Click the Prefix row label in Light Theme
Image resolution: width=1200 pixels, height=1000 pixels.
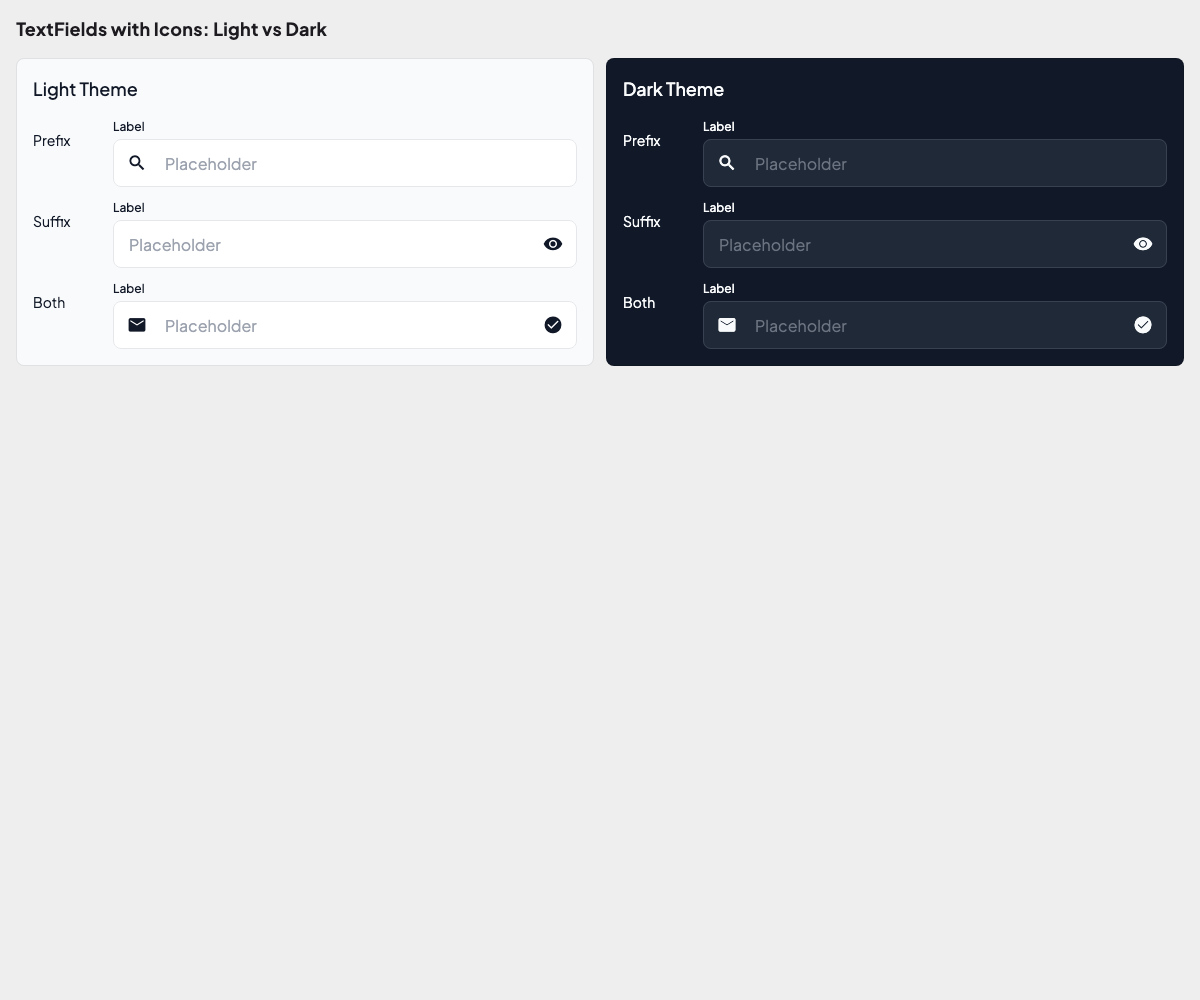click(52, 141)
